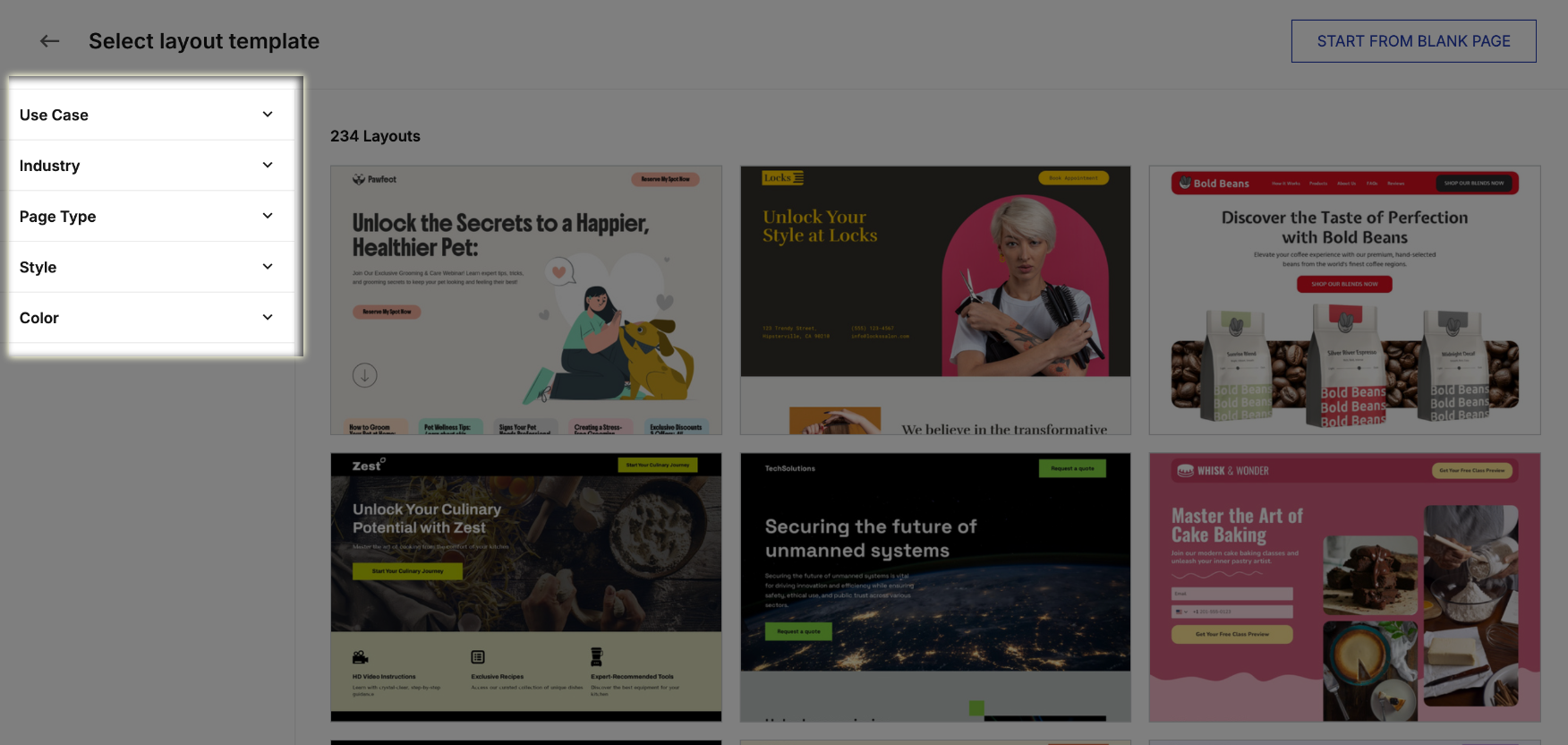Select the TechSolutions unmanned systems template
The width and height of the screenshot is (1568, 745).
click(935, 587)
